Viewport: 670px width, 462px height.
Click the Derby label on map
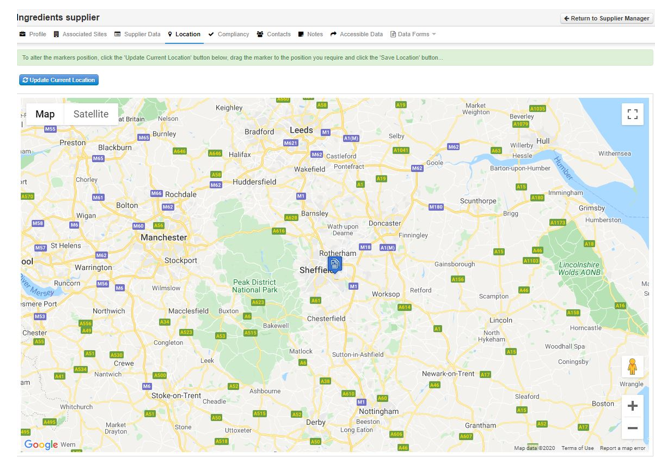[316, 422]
